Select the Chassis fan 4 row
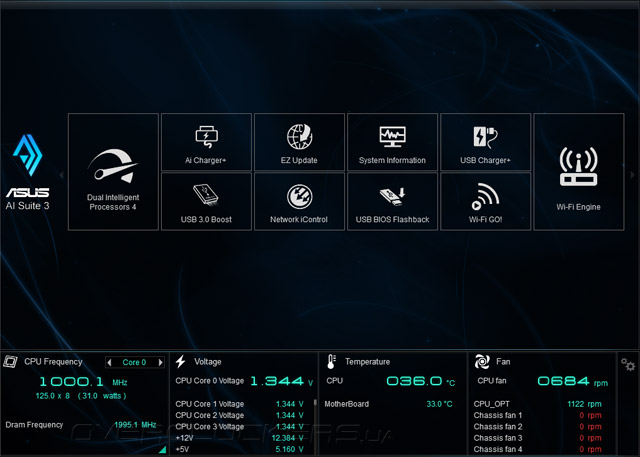Screen dimensions: 640x457 (538, 449)
